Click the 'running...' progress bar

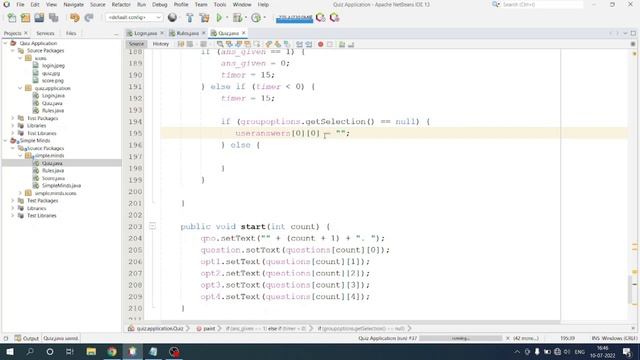pos(461,338)
